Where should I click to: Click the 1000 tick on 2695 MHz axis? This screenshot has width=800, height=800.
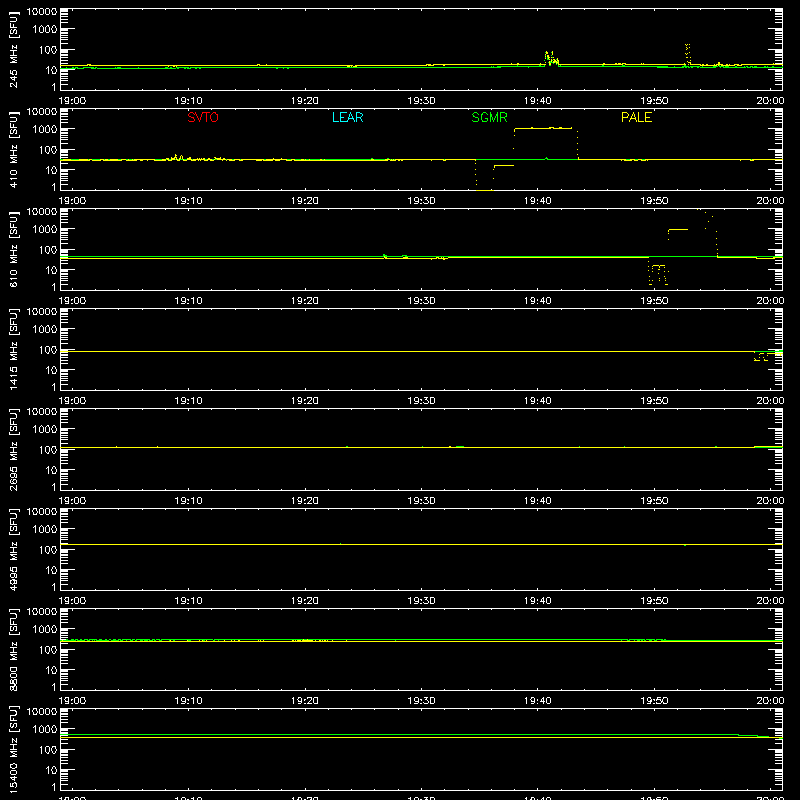(x=45, y=430)
